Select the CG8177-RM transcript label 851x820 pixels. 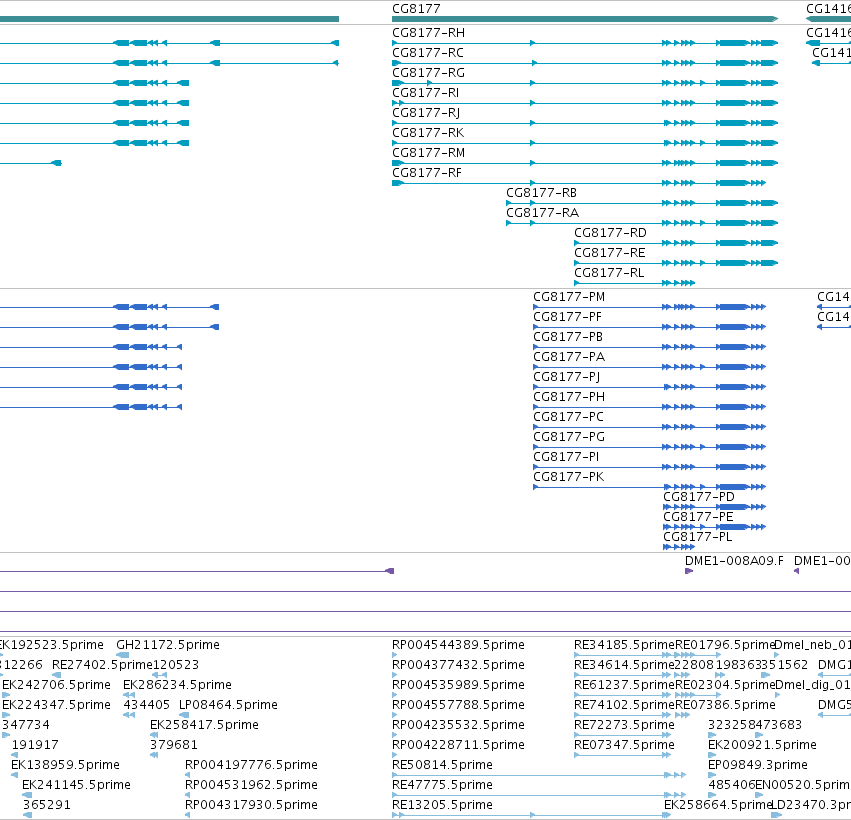point(428,153)
